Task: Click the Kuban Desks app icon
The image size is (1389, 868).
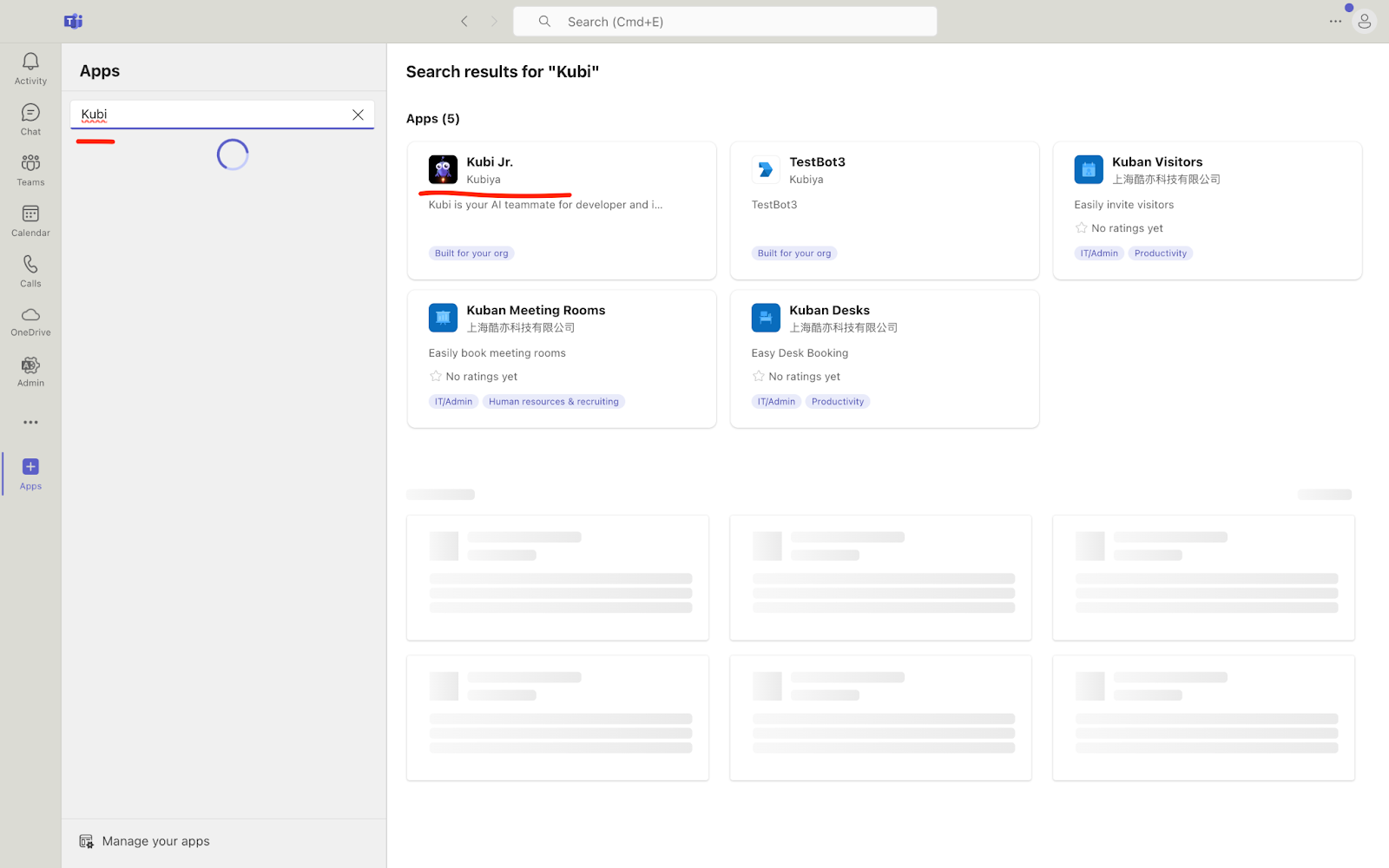Action: (766, 318)
